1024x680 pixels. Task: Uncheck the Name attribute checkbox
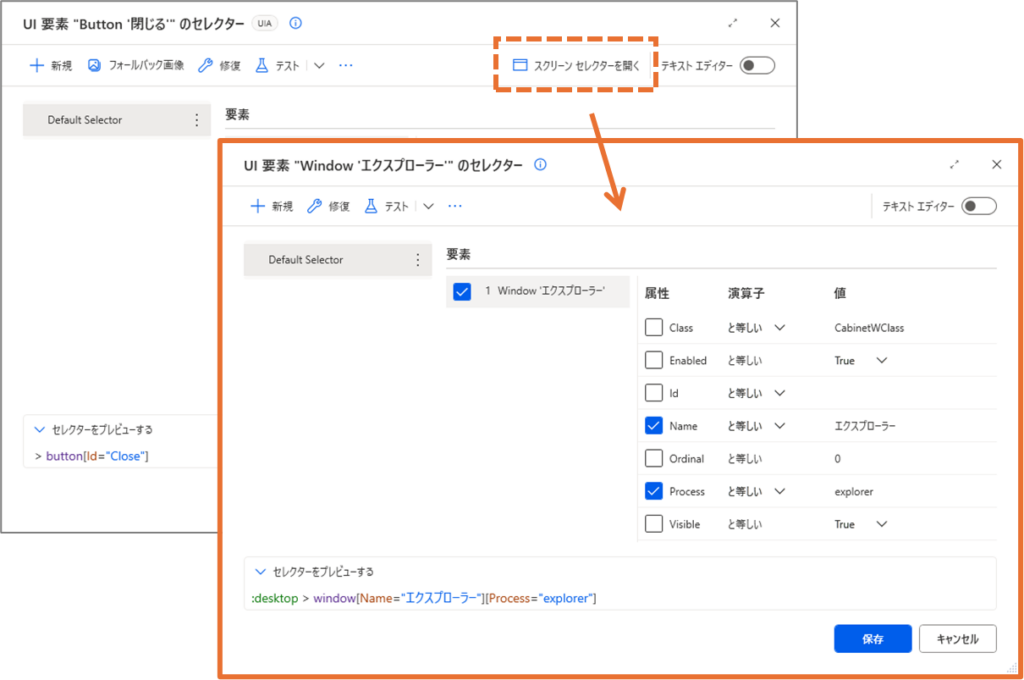654,425
